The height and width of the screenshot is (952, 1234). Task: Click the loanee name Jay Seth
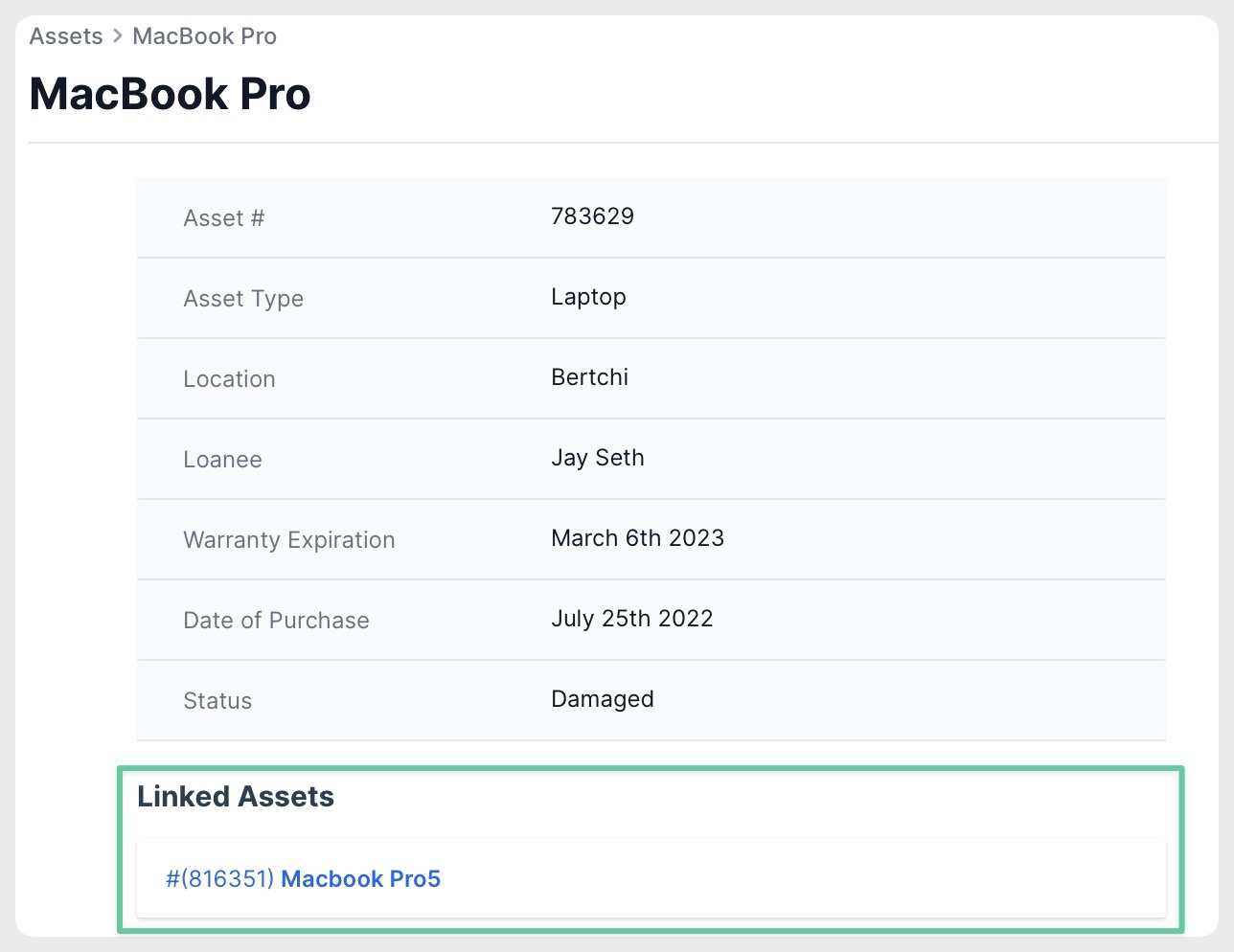(597, 458)
